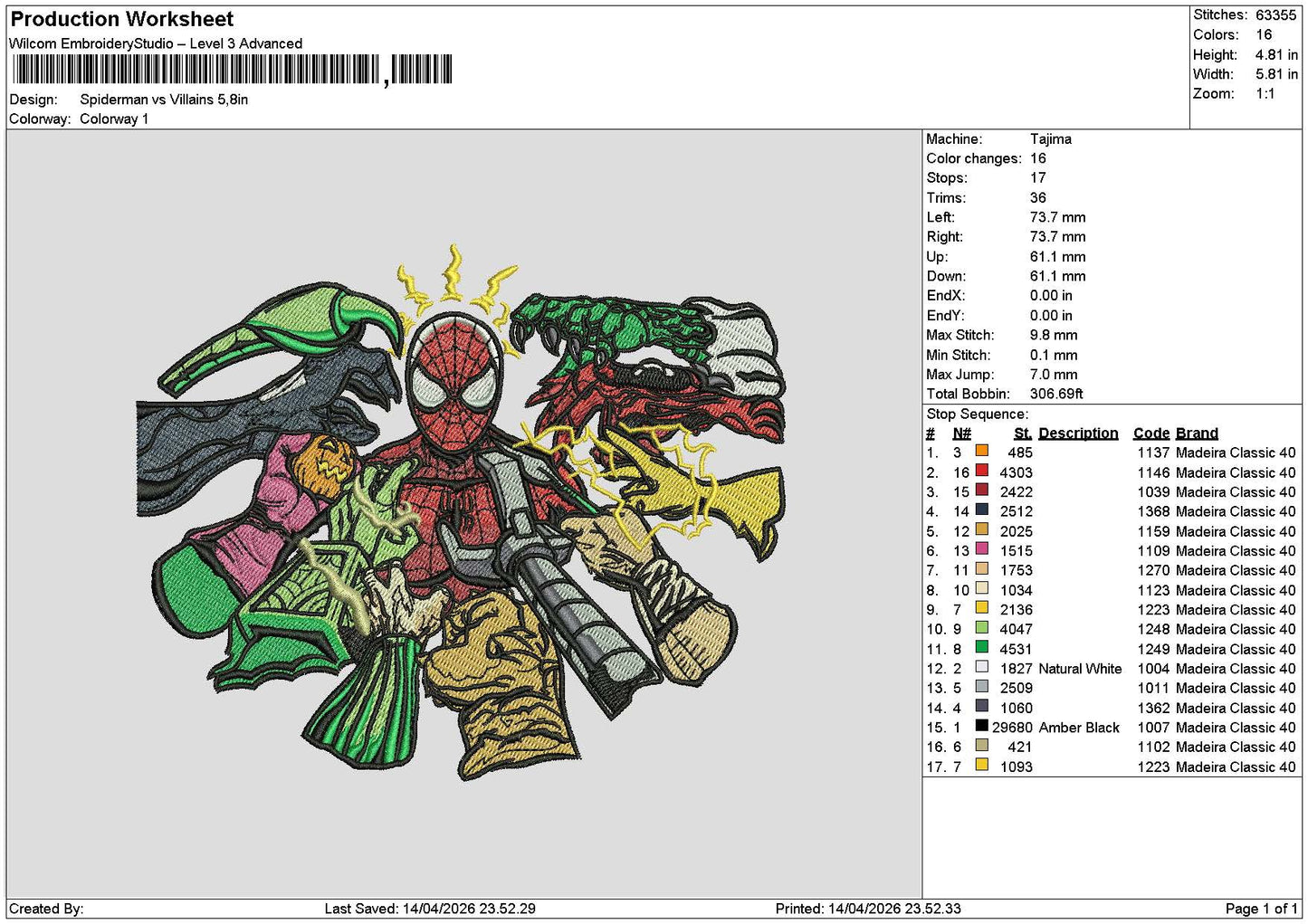Click the Production Worksheet title
Screen dimensions: 1308x924
pos(121,19)
